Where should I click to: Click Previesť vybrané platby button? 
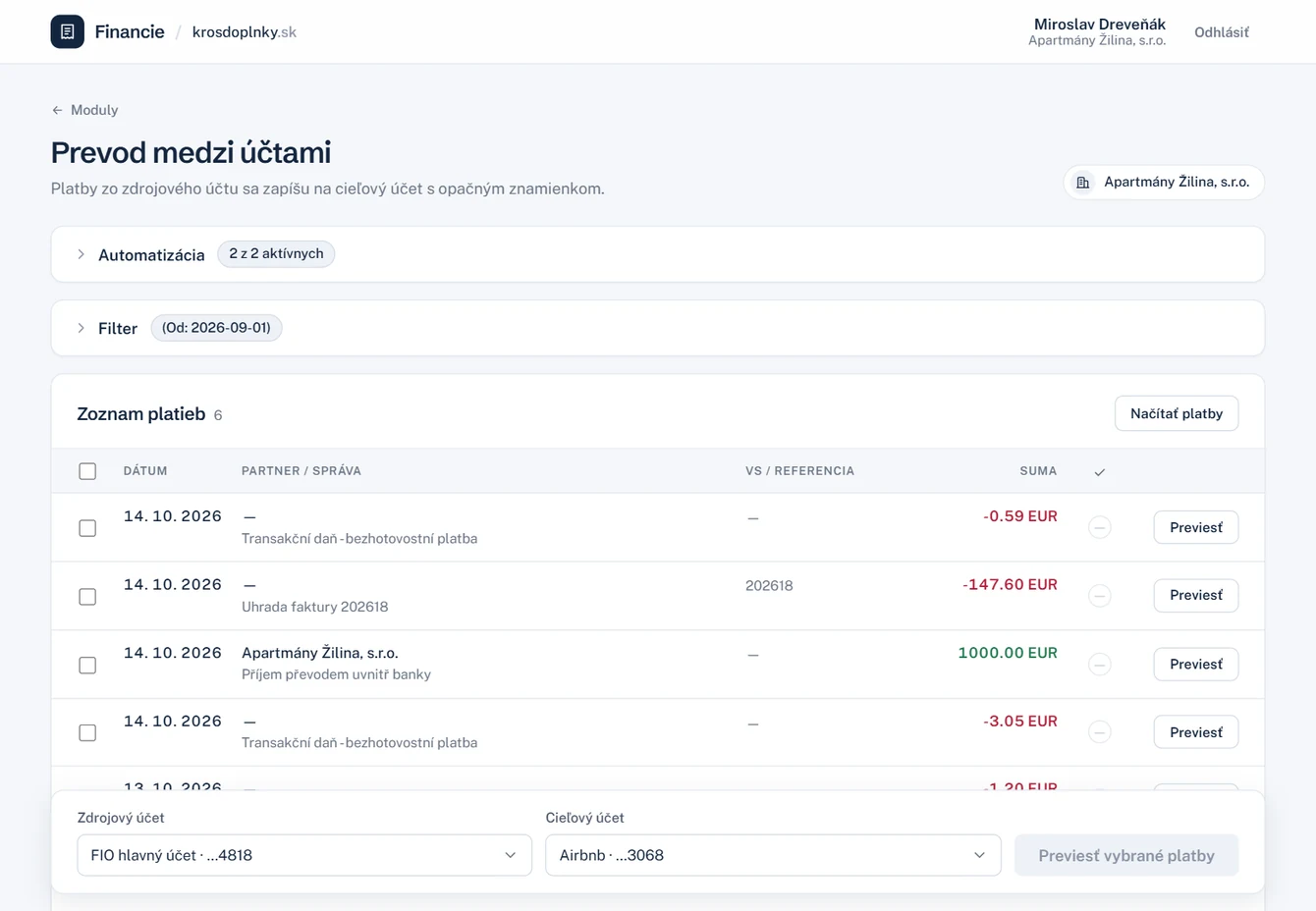coord(1126,855)
